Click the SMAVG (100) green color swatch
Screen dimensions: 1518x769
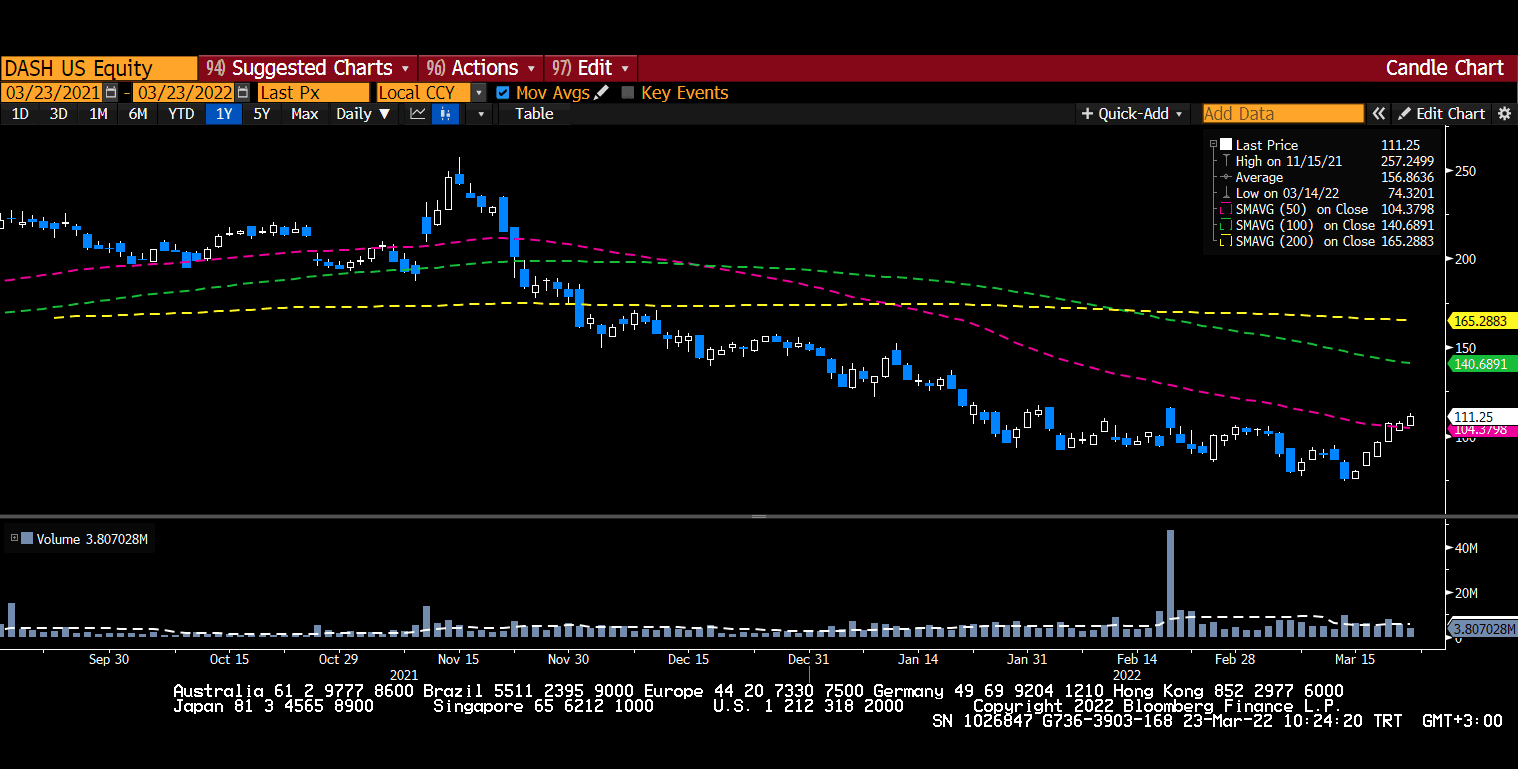(1226, 225)
